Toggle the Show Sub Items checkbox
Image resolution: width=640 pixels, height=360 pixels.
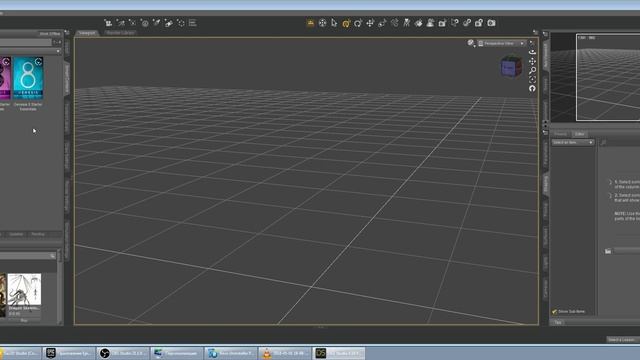point(554,311)
